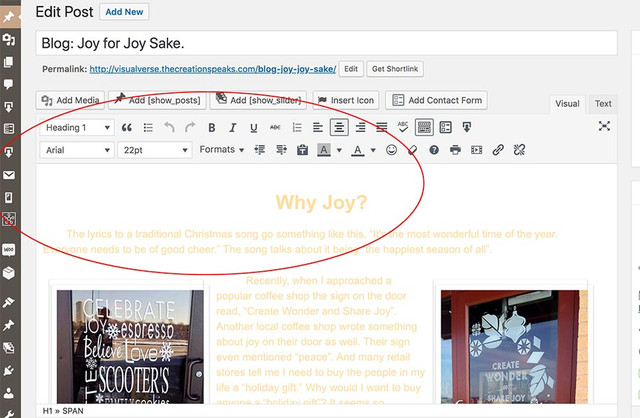Open the 22pt font size dropdown

pyautogui.click(x=155, y=150)
